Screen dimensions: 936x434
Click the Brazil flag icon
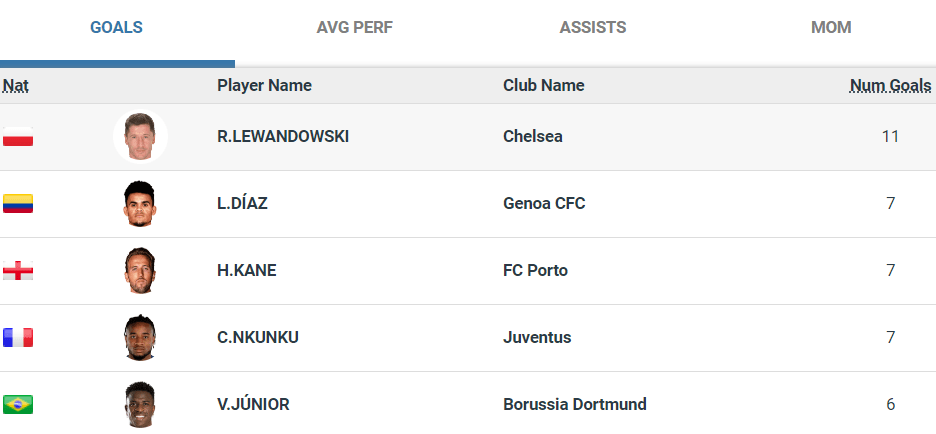[18, 404]
